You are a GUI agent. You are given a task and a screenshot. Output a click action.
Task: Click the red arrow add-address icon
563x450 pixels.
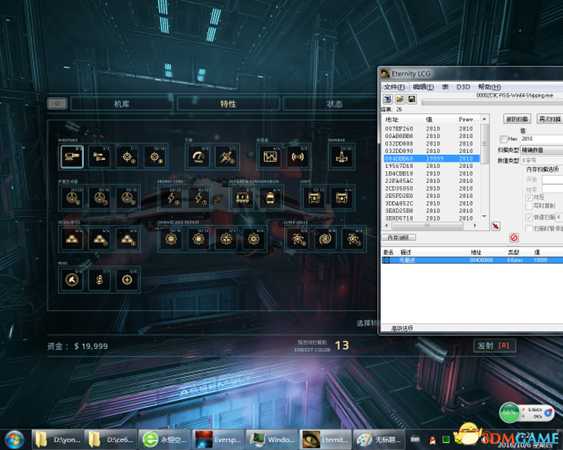tap(496, 226)
